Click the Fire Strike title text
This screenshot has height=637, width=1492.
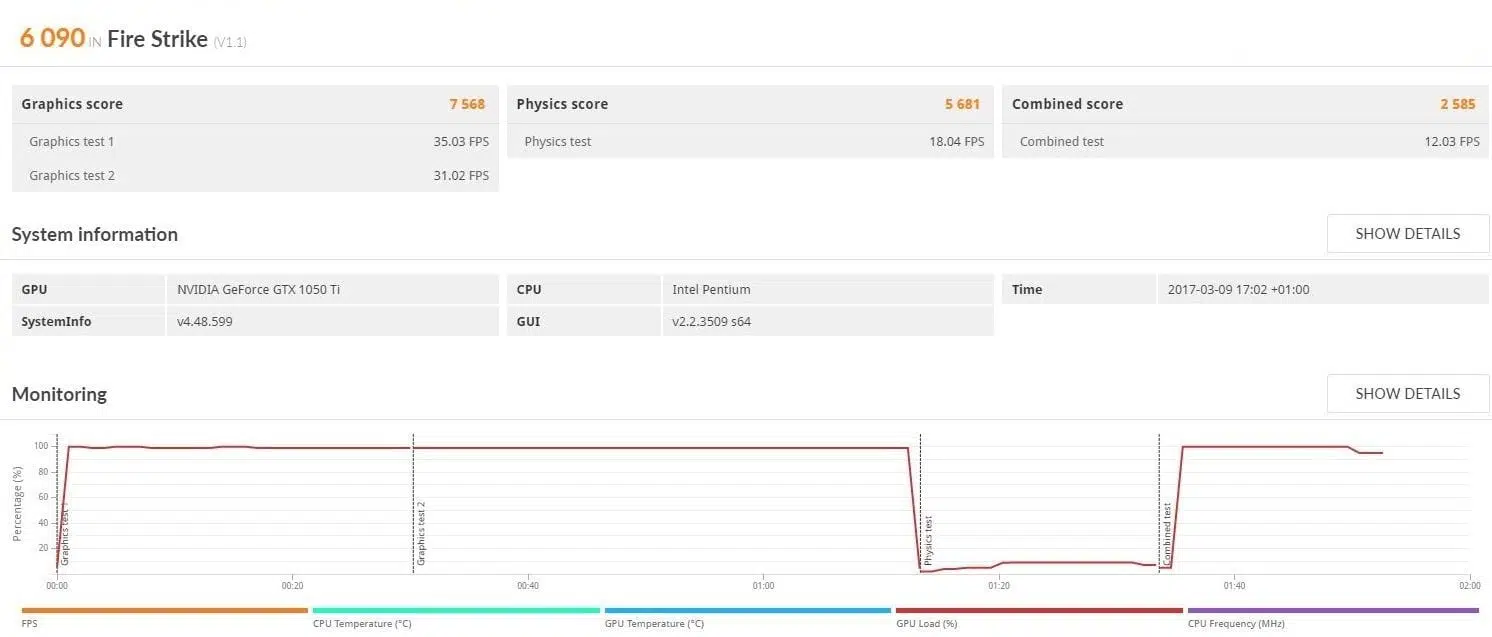(x=157, y=39)
